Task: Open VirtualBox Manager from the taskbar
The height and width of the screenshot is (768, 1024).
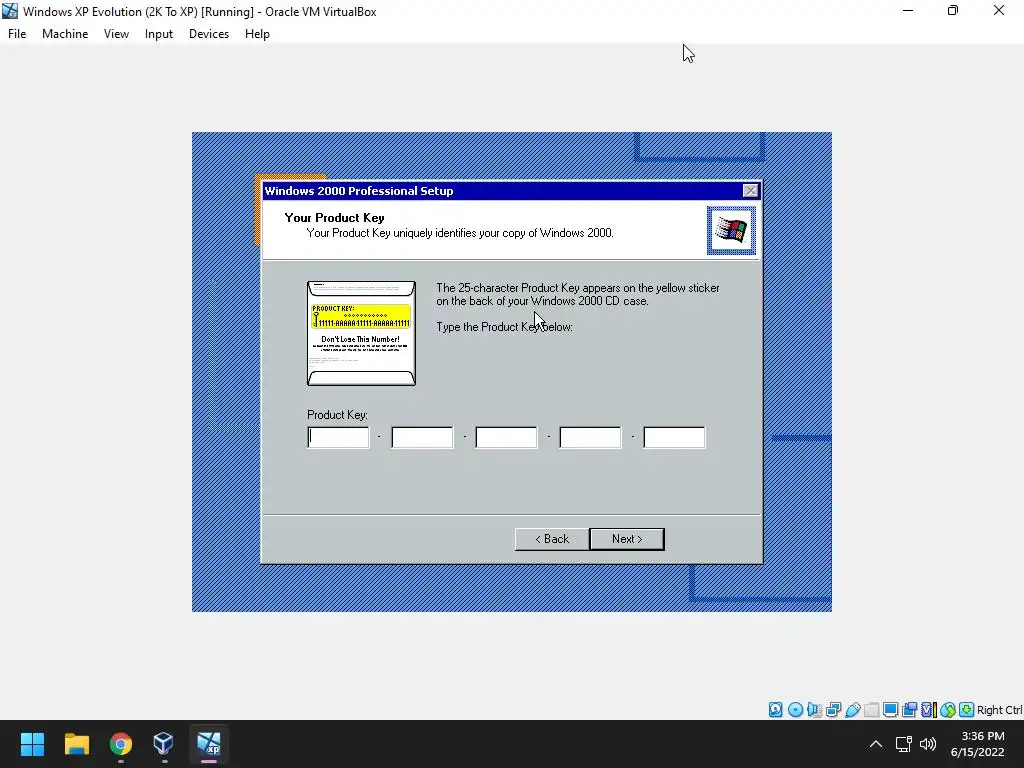Action: [x=163, y=744]
